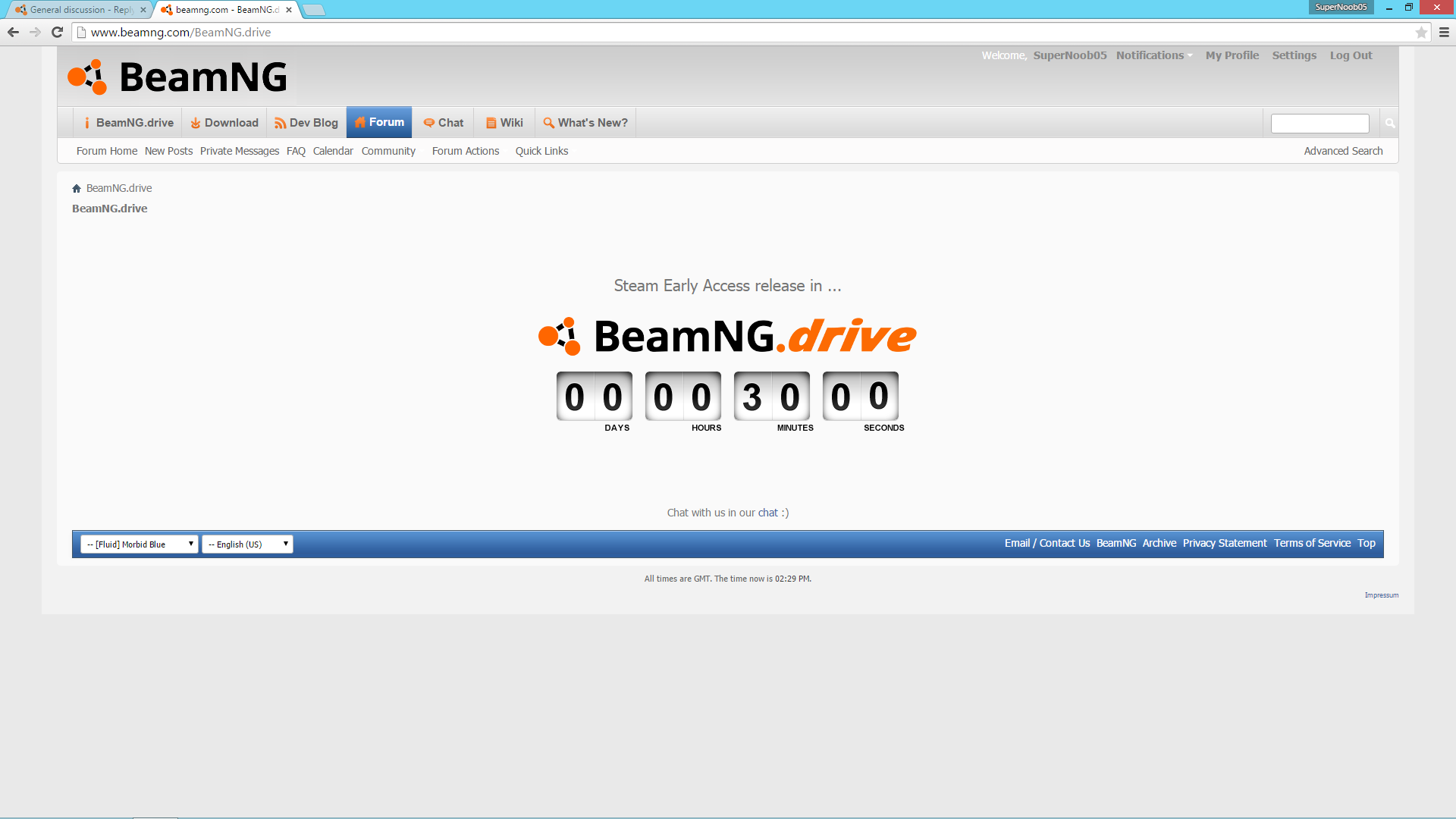The image size is (1456, 819).
Task: Open the Privacy Statement link
Action: 1224,543
